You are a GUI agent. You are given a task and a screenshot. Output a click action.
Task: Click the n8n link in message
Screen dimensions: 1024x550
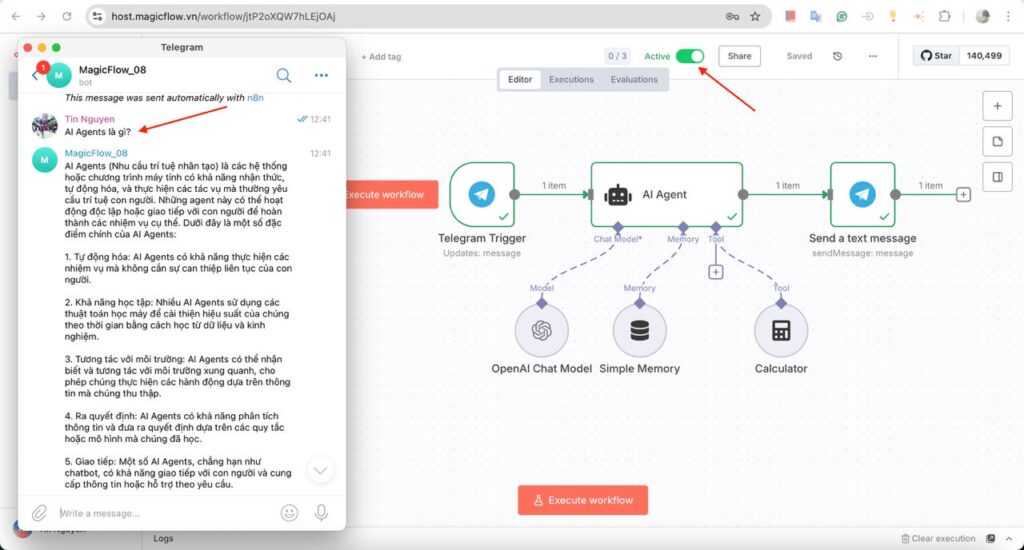tap(256, 98)
